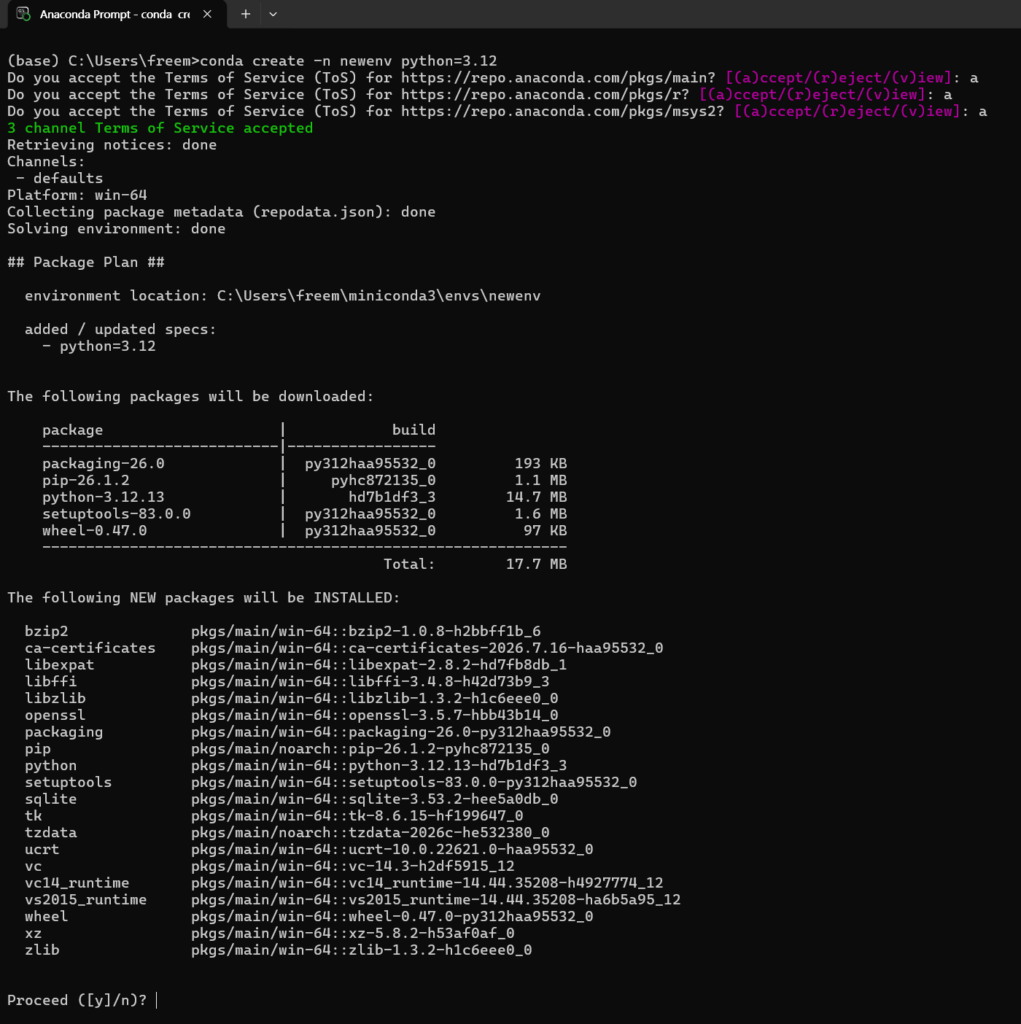Click the 'ucrt' install row name
This screenshot has width=1021, height=1024.
(x=42, y=850)
